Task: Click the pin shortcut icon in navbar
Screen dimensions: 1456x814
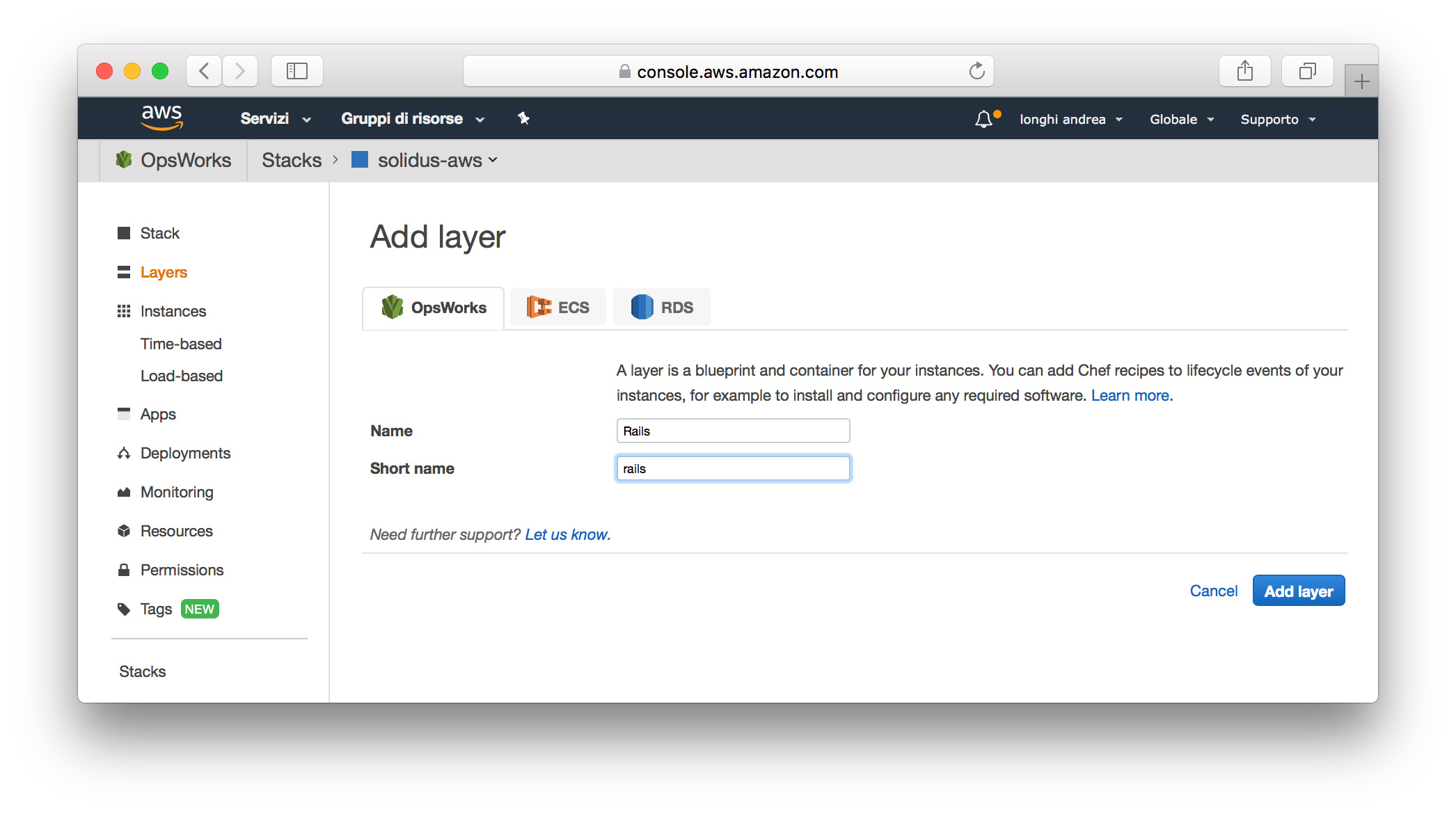Action: point(523,119)
